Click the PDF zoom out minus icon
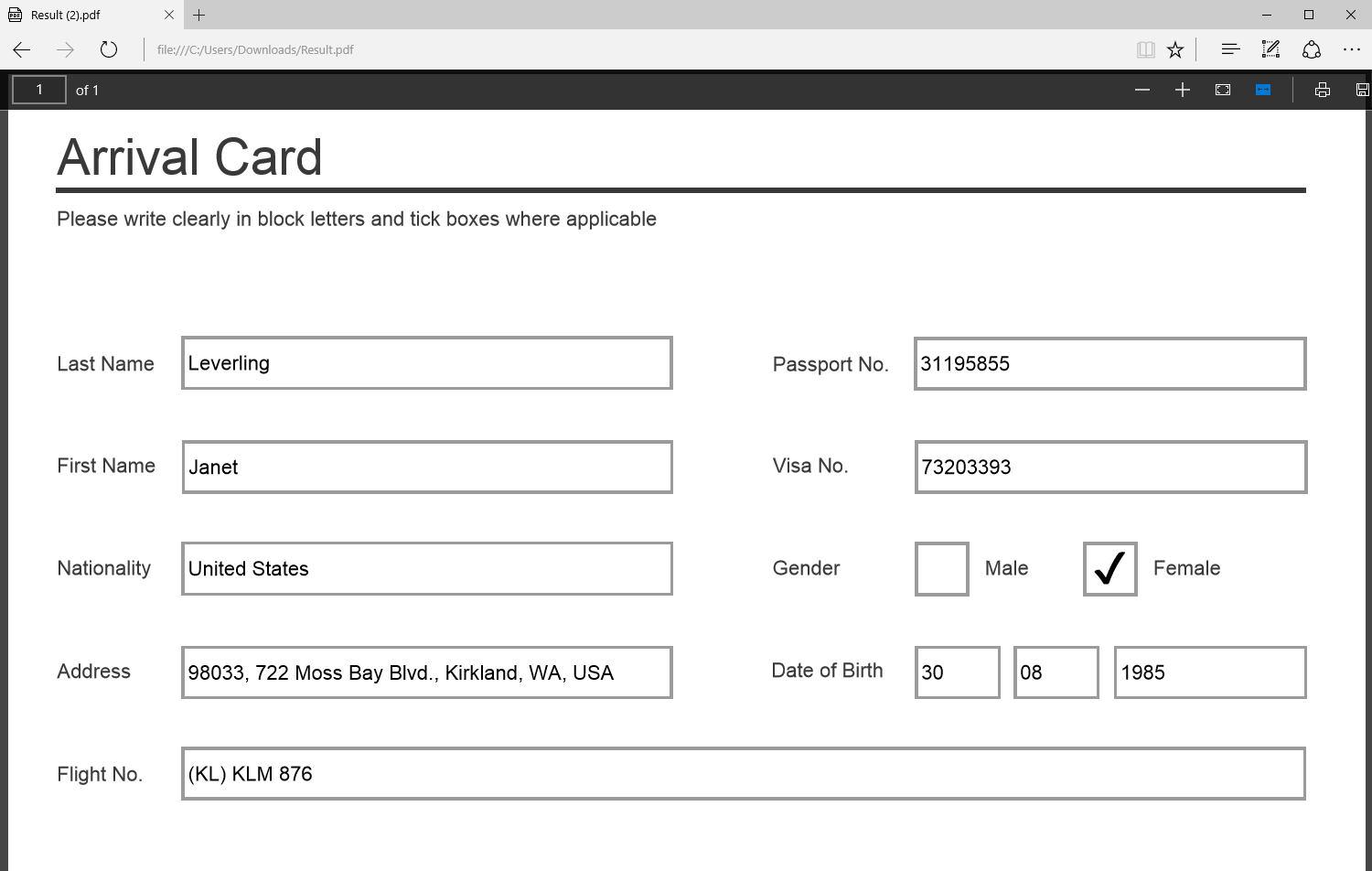 [1142, 90]
